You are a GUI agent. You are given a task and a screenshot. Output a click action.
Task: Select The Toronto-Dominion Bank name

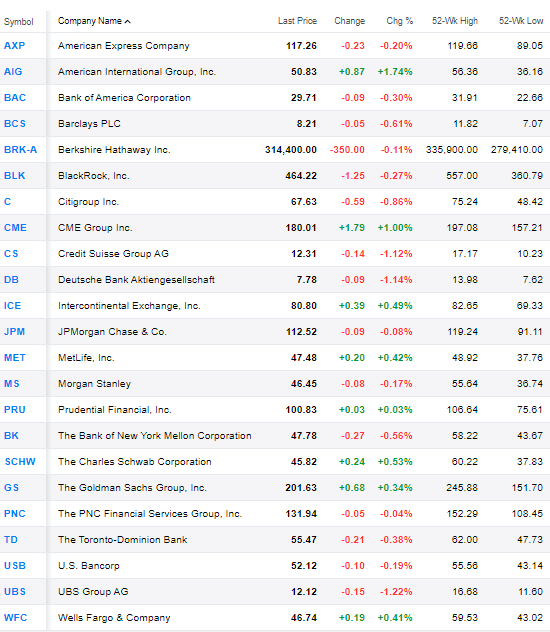coord(123,540)
